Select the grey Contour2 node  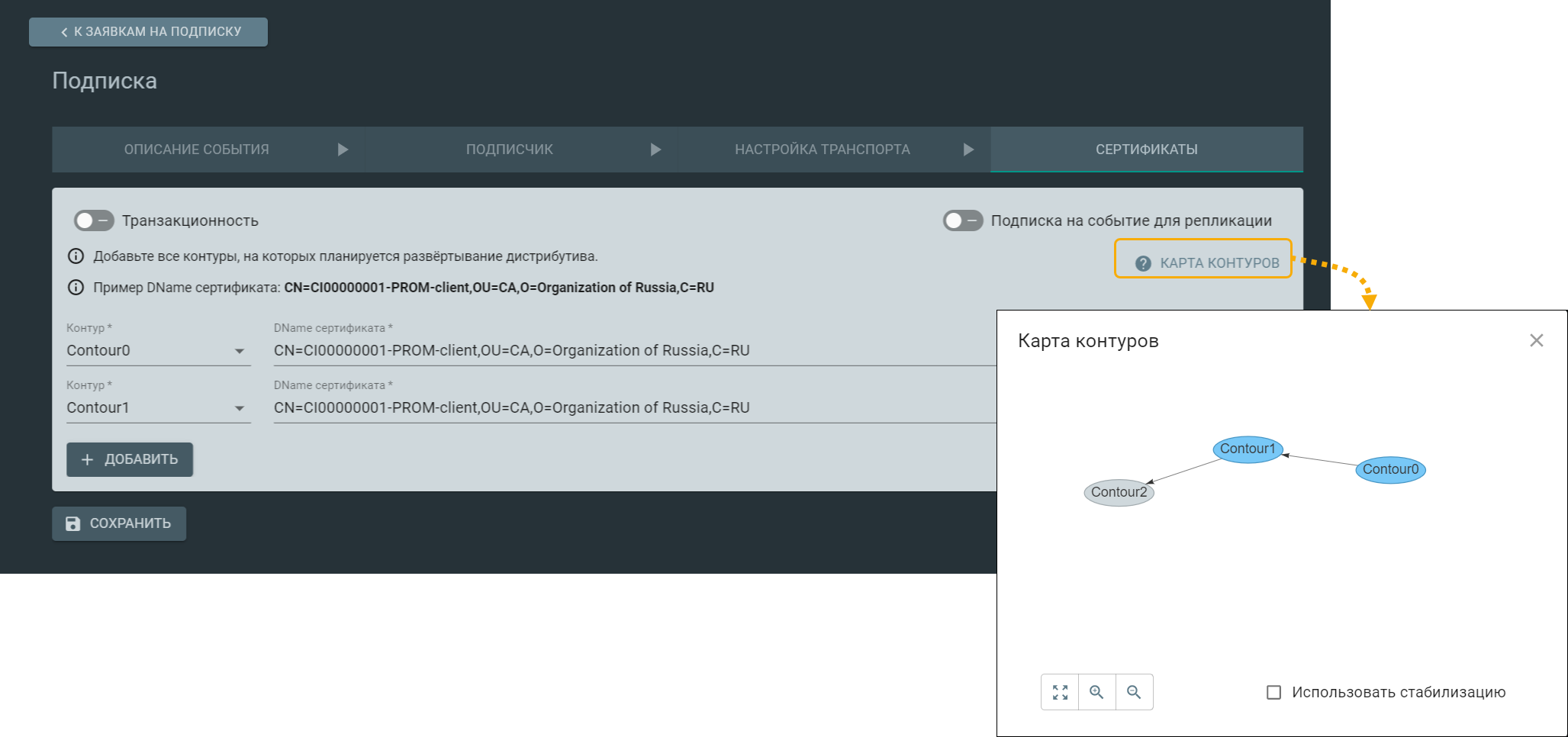1119,492
